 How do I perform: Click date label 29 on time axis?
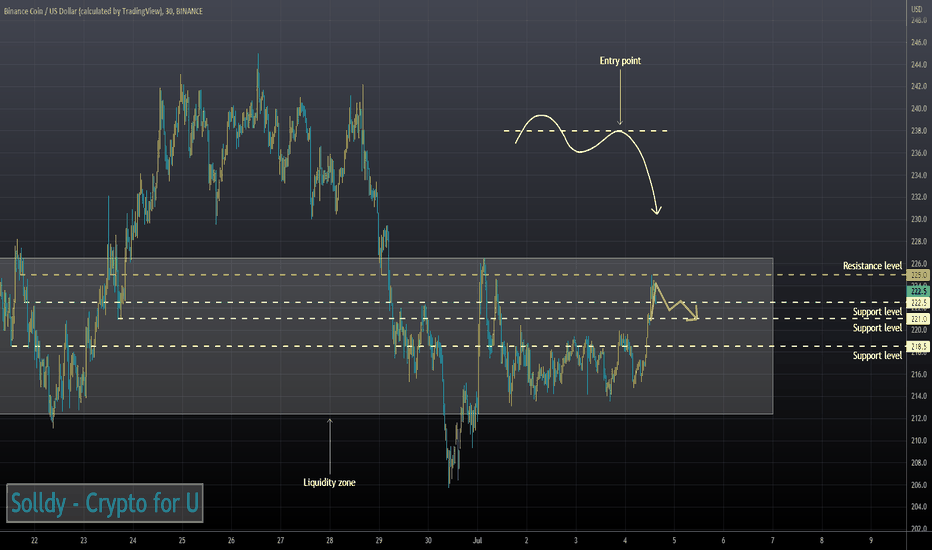click(379, 540)
